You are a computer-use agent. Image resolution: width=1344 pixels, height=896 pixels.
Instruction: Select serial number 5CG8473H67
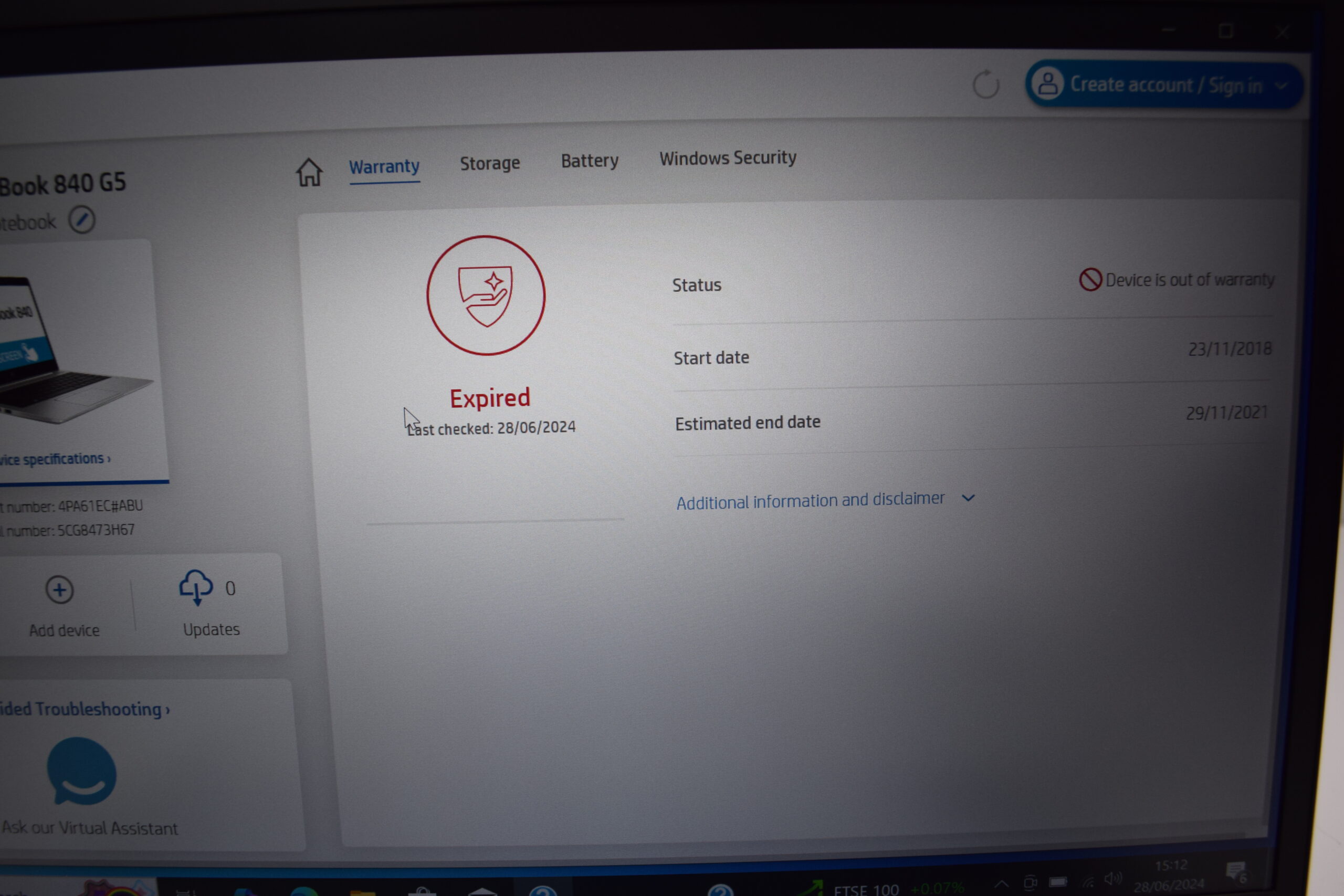[96, 530]
